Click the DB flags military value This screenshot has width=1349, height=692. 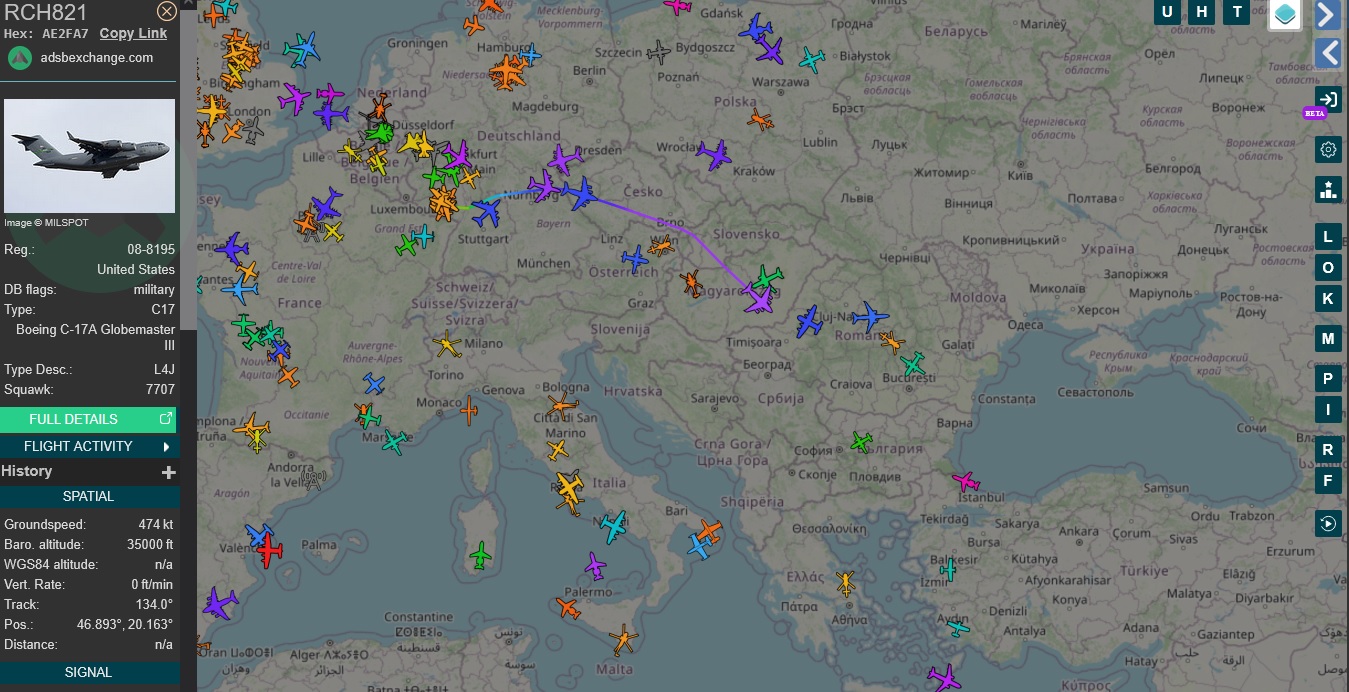[154, 289]
